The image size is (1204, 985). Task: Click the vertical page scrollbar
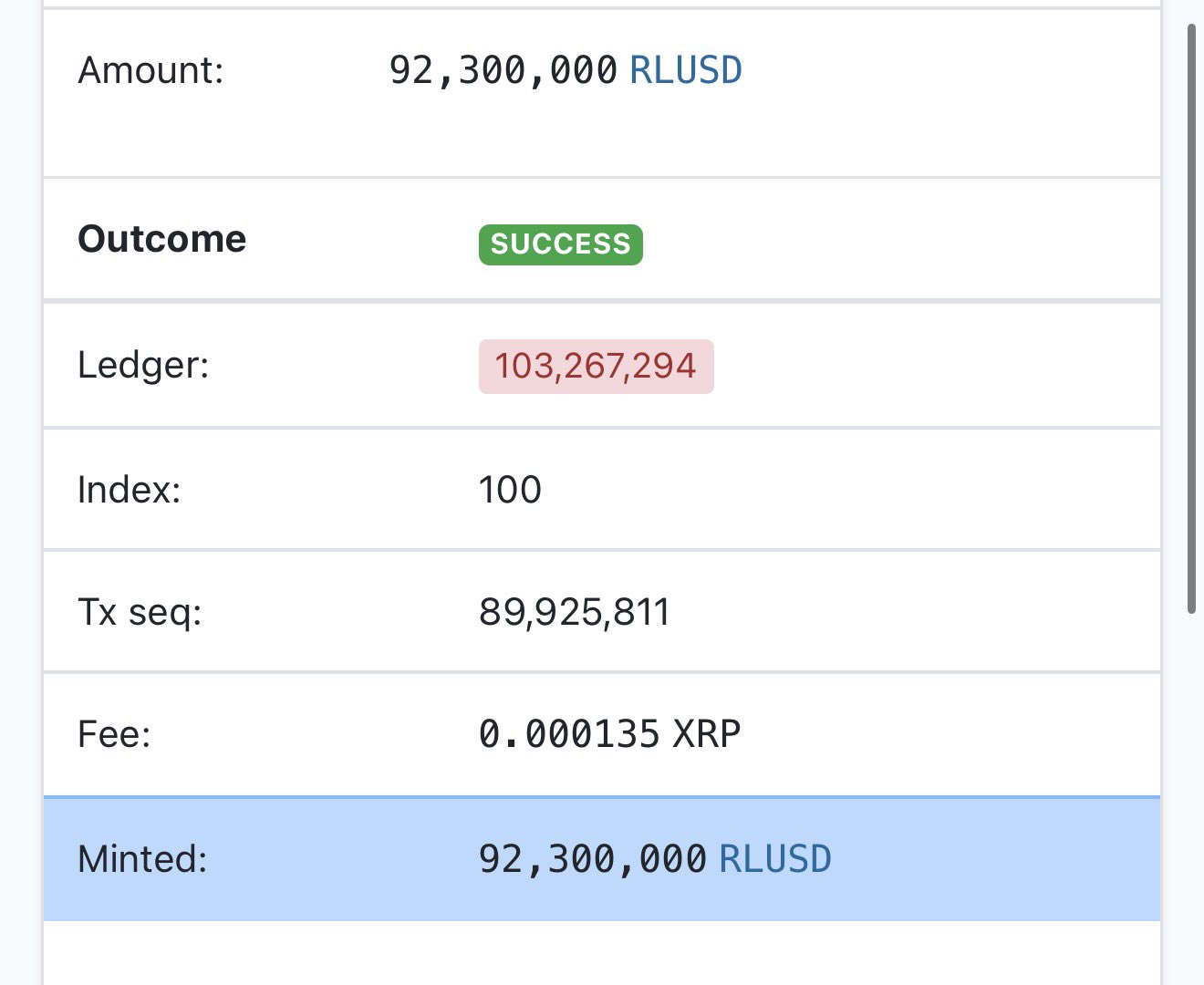tap(1191, 319)
